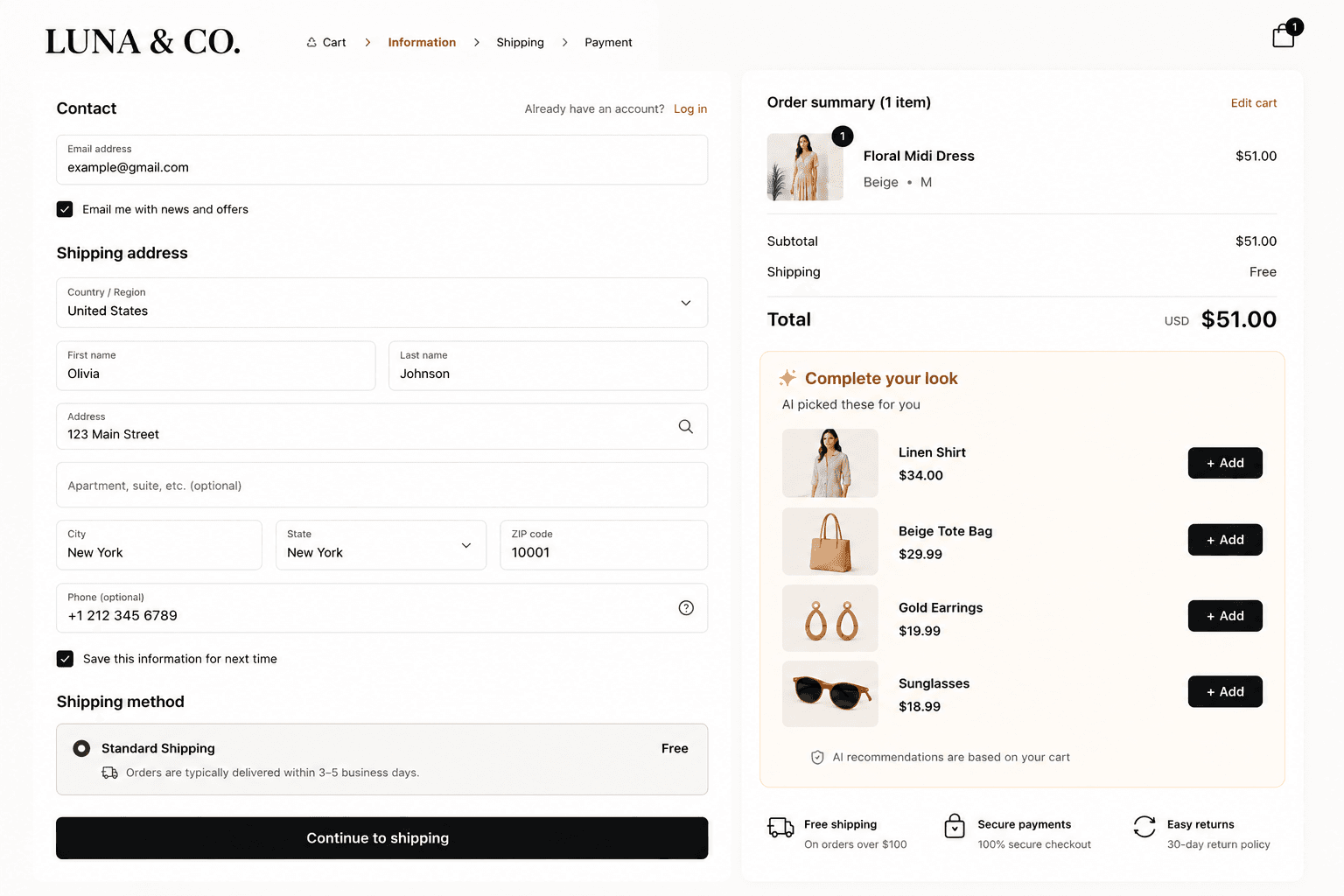Add Gold Earrings to the order
Image resolution: width=1344 pixels, height=896 pixels.
click(1225, 616)
